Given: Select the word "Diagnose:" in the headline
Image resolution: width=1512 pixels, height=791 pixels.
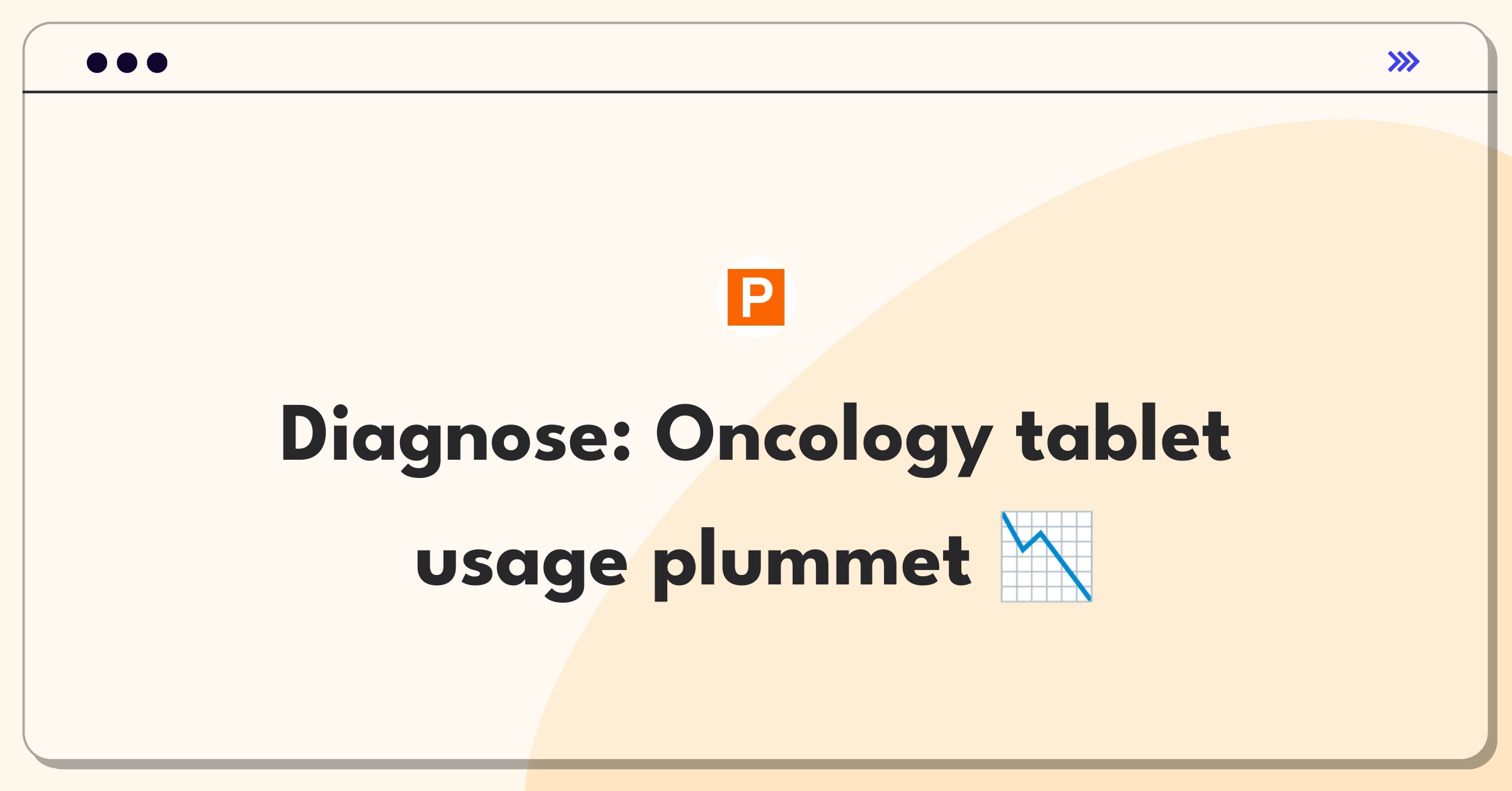Looking at the screenshot, I should 455,438.
